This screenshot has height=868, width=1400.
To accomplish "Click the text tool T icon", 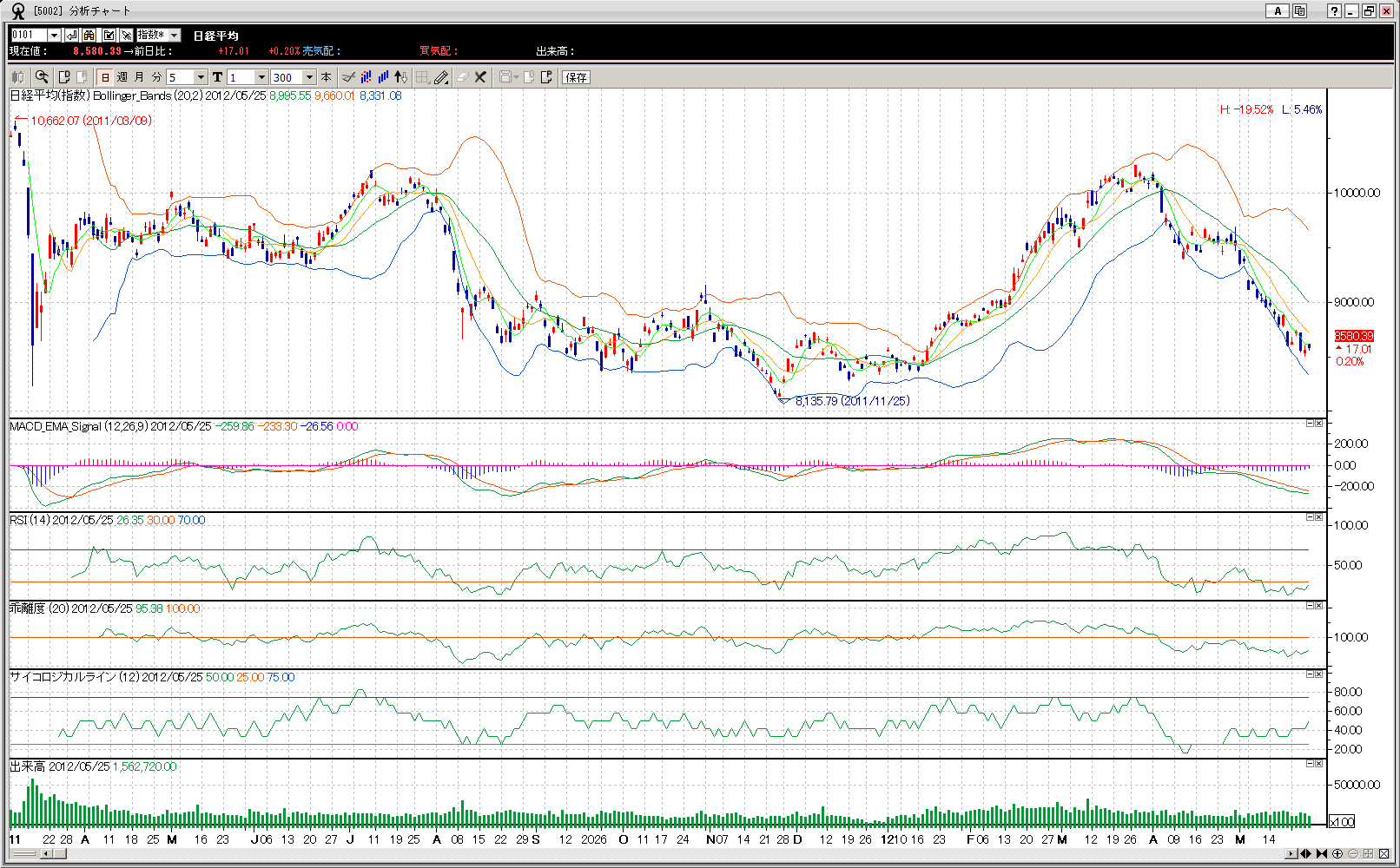I will [217, 77].
